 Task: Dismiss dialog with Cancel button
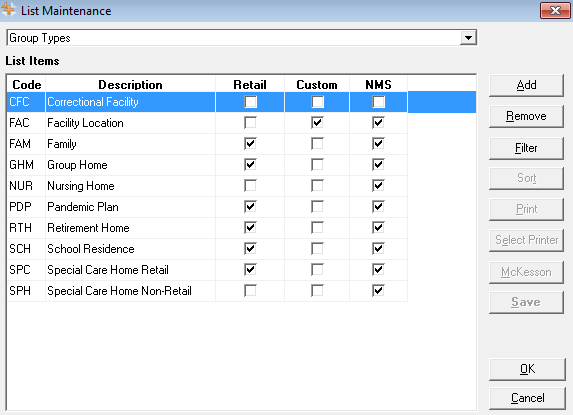coord(527,398)
